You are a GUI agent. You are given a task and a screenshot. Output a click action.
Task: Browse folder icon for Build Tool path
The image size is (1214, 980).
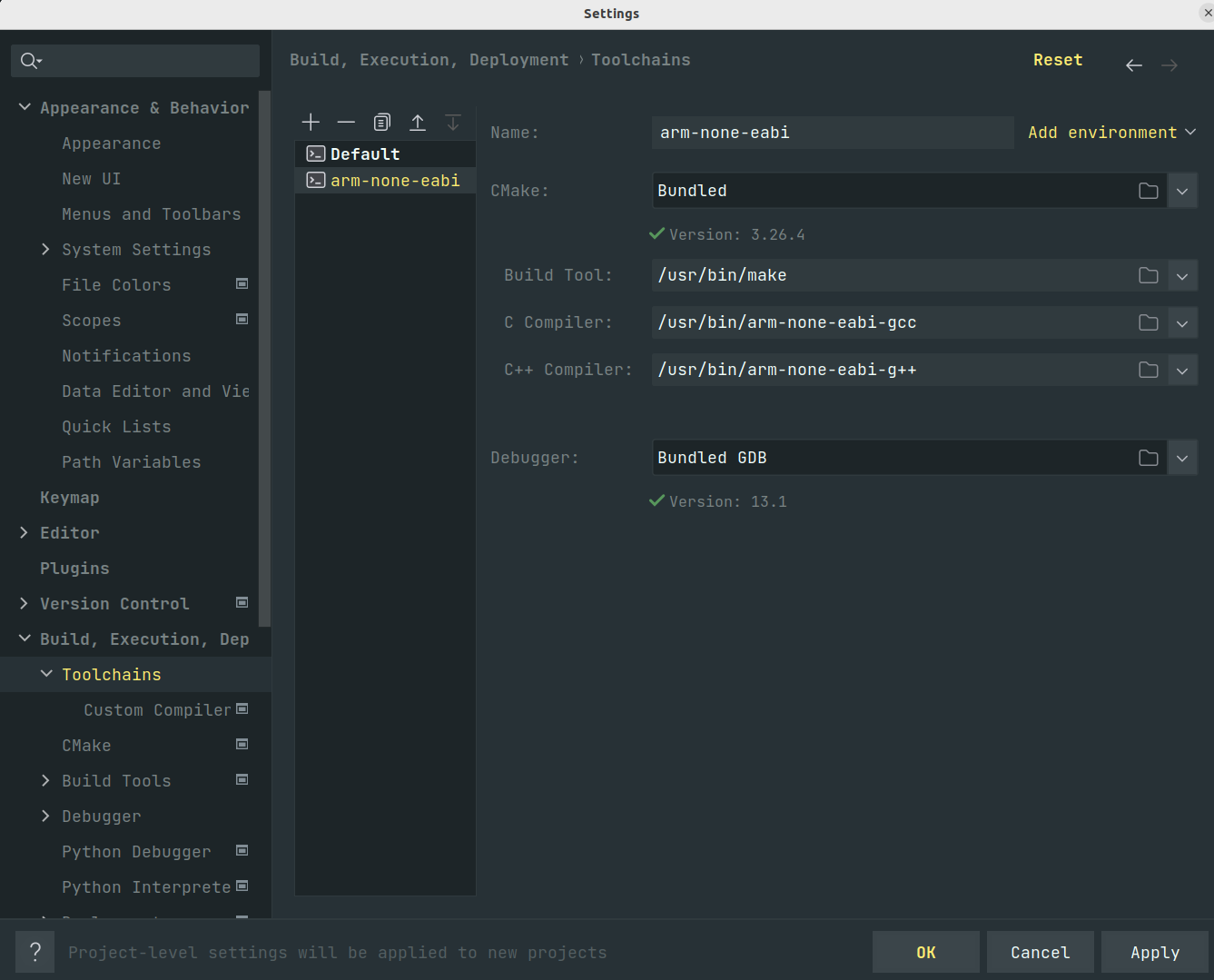click(x=1148, y=275)
